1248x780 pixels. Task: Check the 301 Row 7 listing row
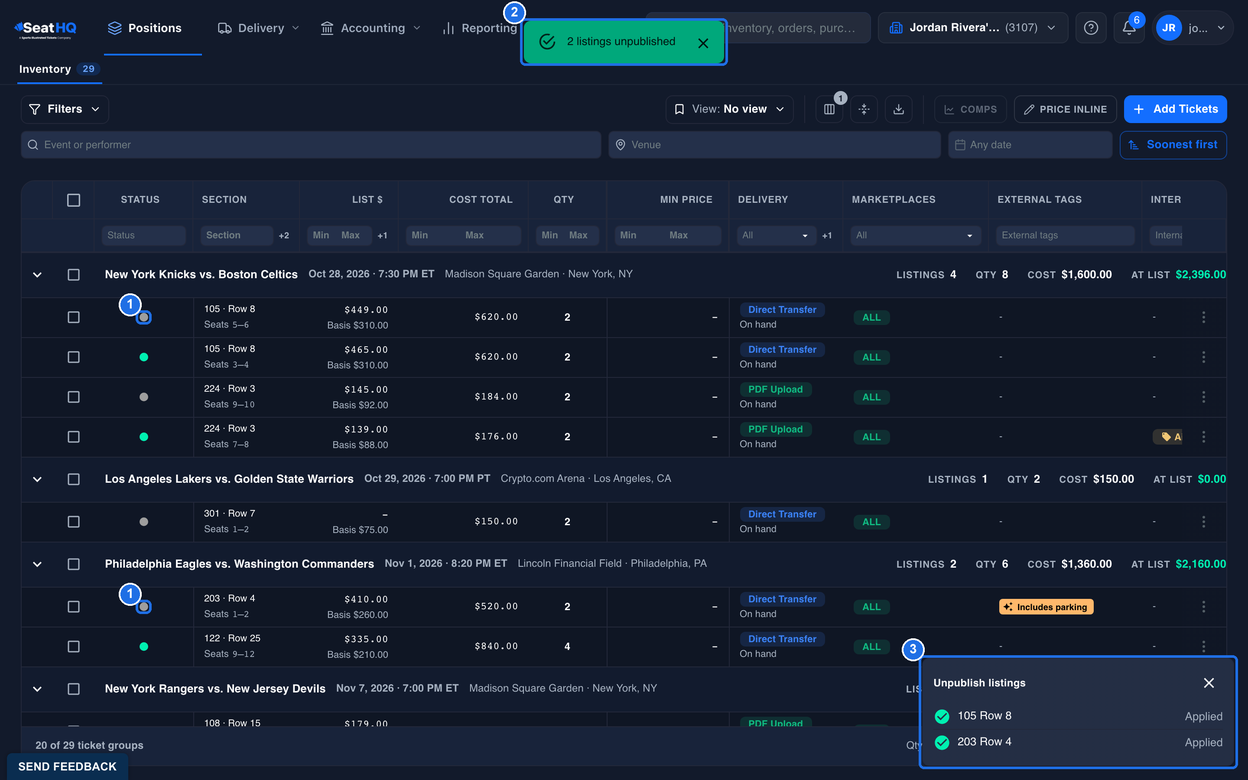[73, 522]
